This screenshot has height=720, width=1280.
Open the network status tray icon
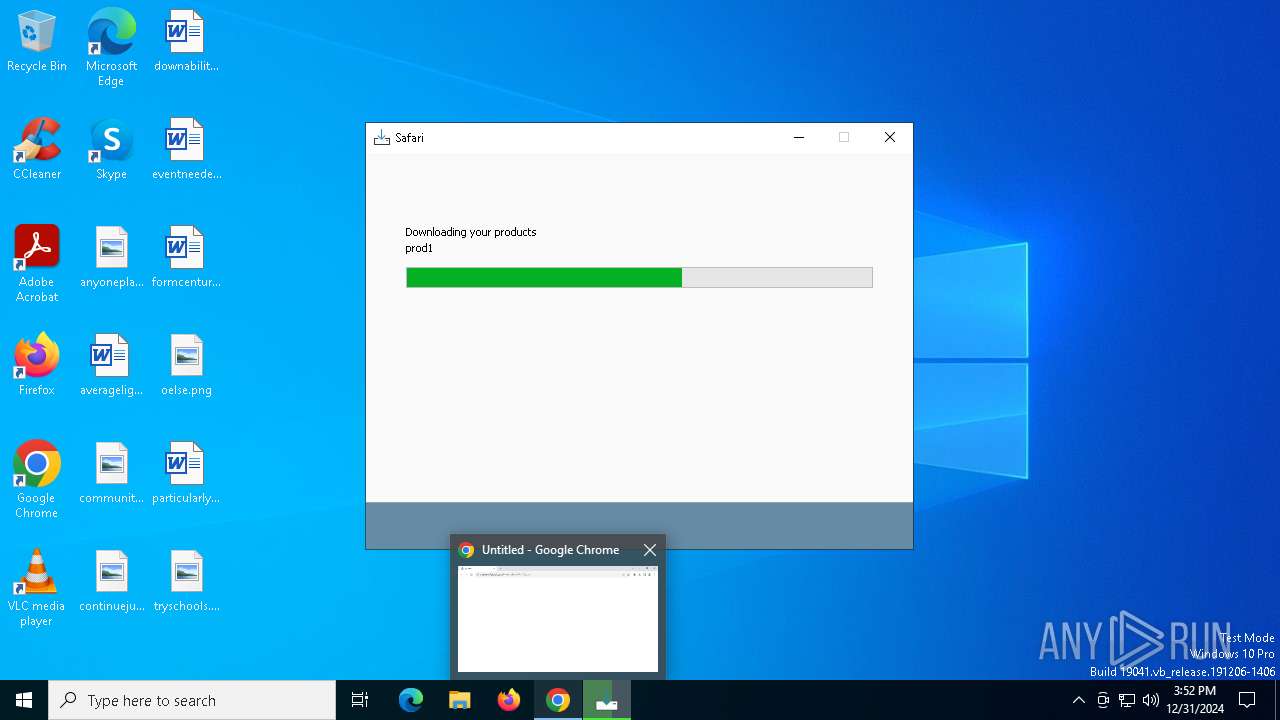[x=1127, y=700]
